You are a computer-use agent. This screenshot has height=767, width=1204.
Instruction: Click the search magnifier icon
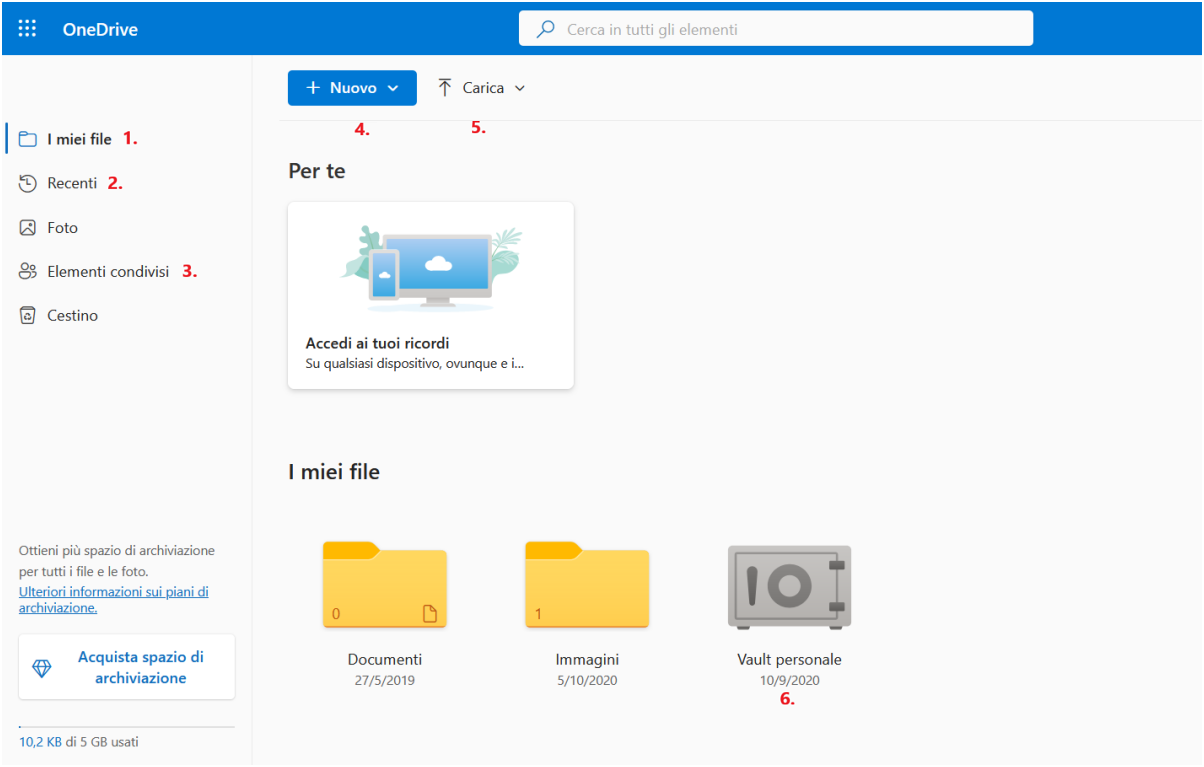coord(545,29)
